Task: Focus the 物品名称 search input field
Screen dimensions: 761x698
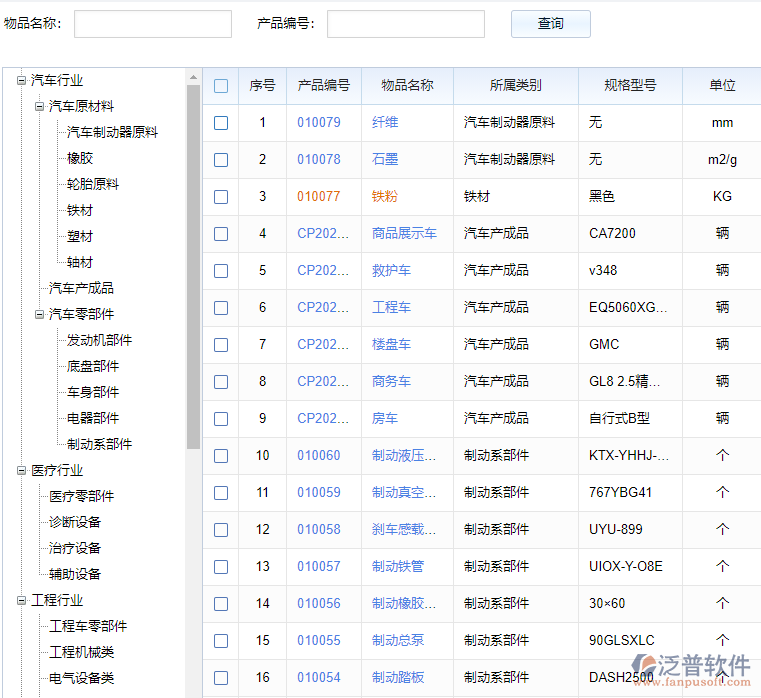Action: pyautogui.click(x=152, y=24)
